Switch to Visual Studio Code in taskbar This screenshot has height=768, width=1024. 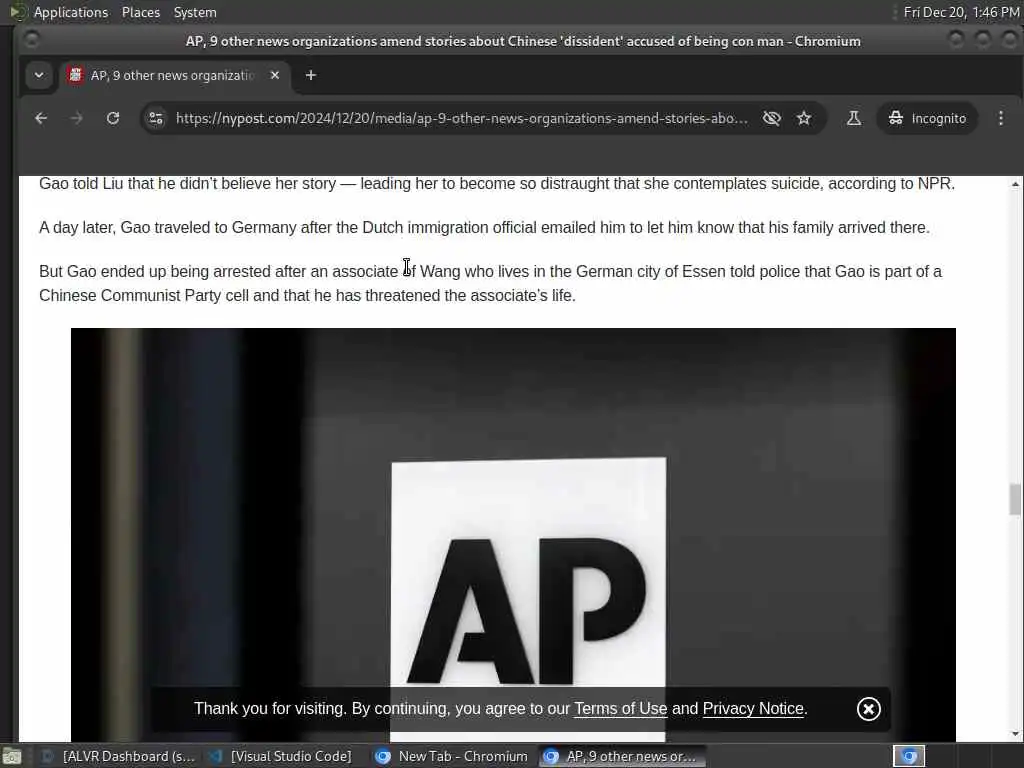283,756
